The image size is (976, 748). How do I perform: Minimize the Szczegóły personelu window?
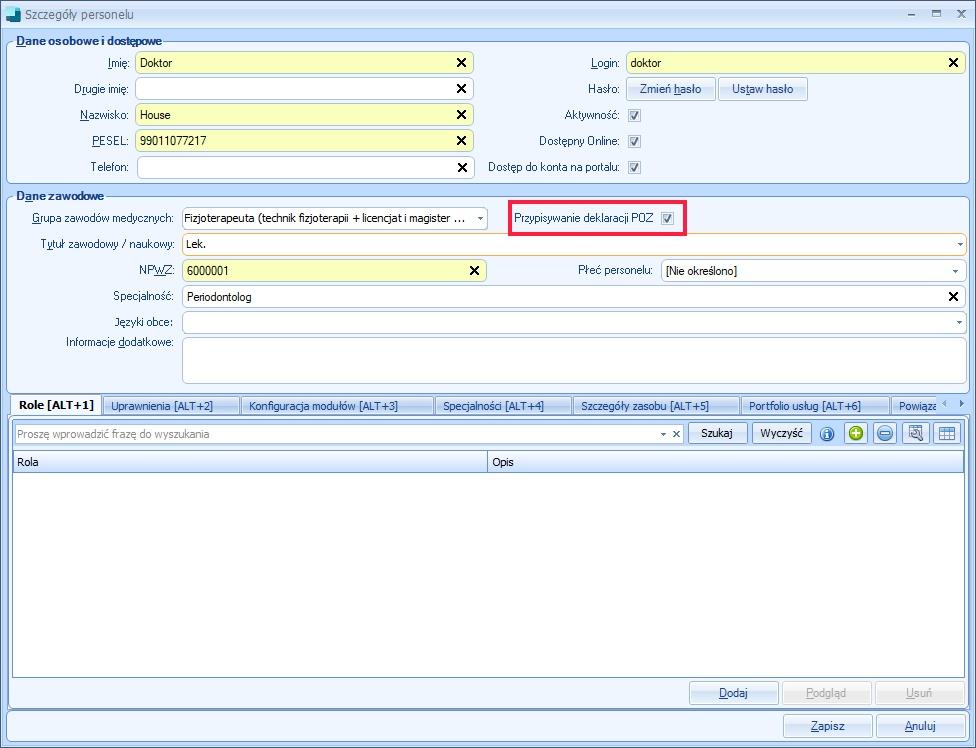pyautogui.click(x=911, y=14)
